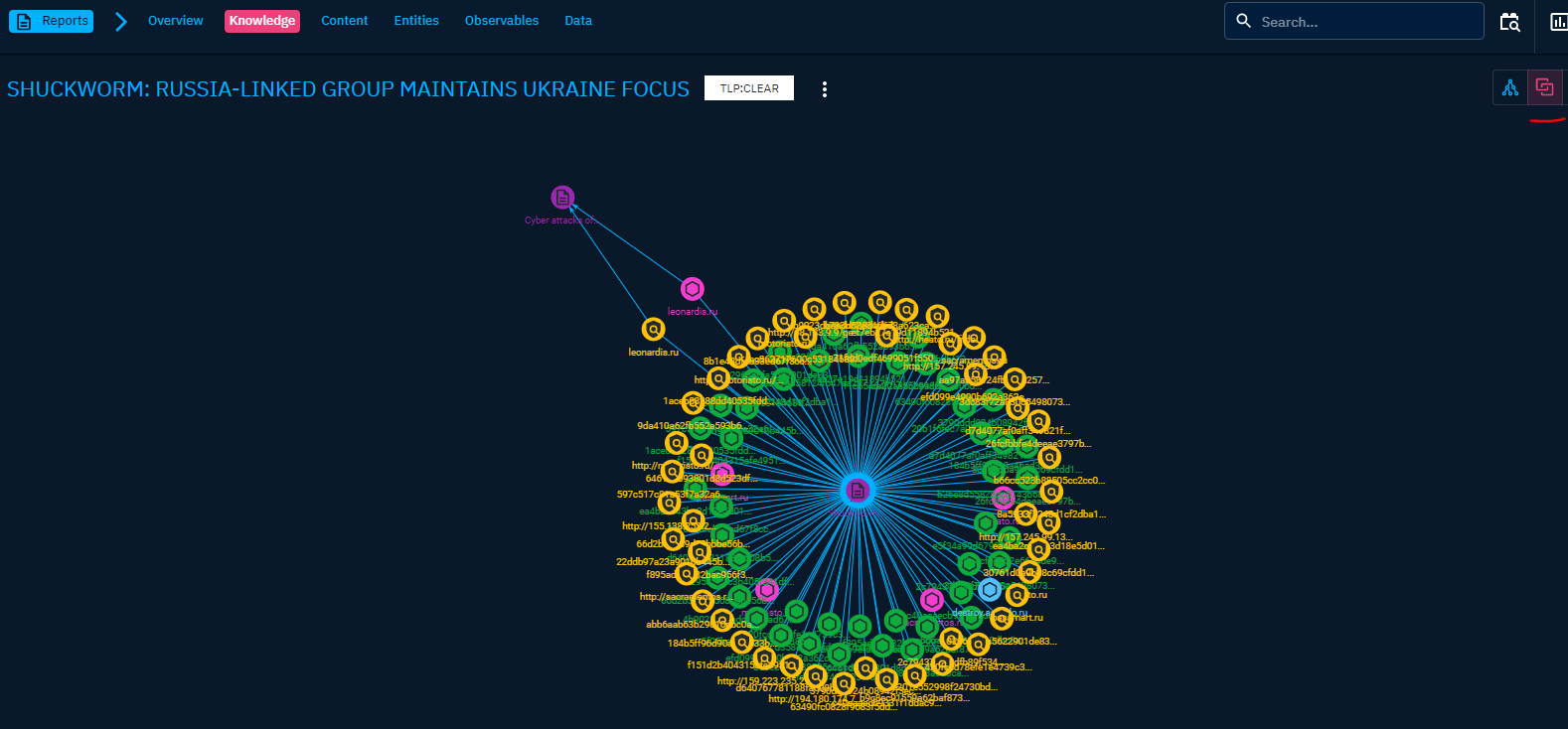Go back to the Reports section

51,21
